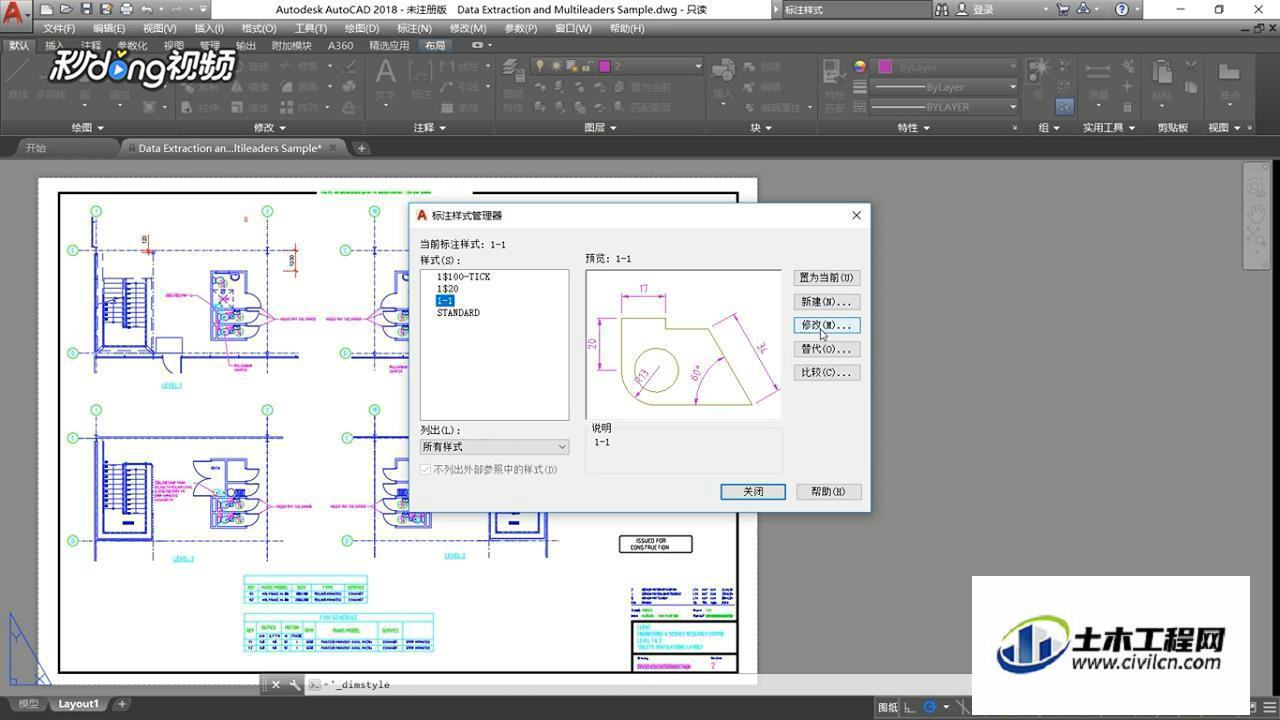The image size is (1280, 720).
Task: Click the Undo arrow icon
Action: [x=146, y=9]
